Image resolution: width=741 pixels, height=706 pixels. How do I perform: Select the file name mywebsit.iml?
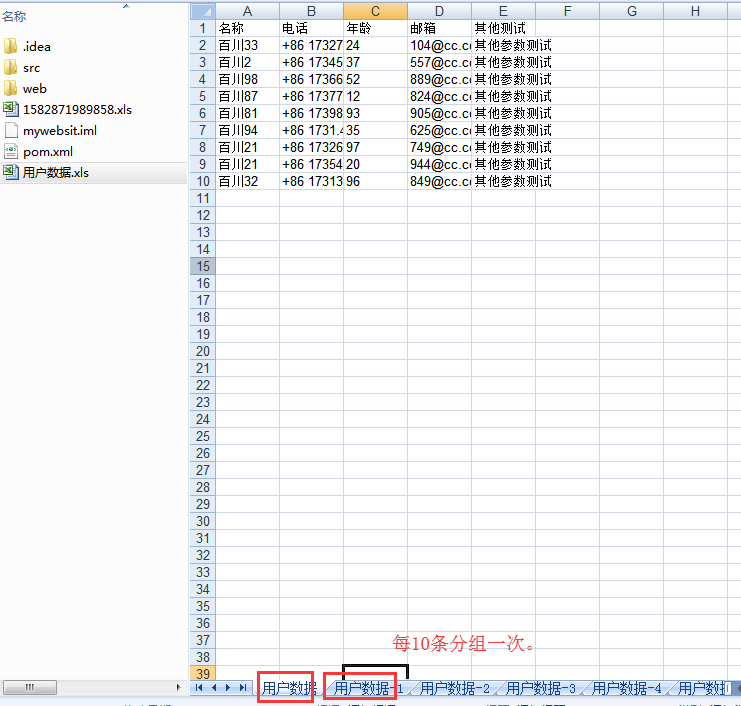60,131
